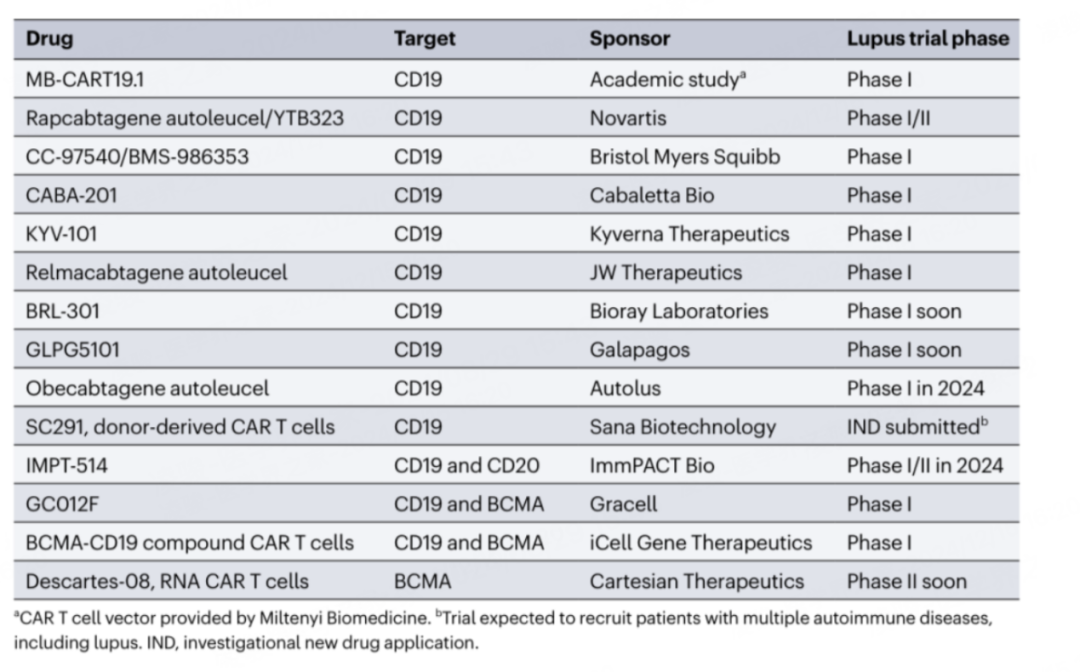Click the Phase II soon cell
Image resolution: width=1080 pixels, height=672 pixels.
point(906,581)
